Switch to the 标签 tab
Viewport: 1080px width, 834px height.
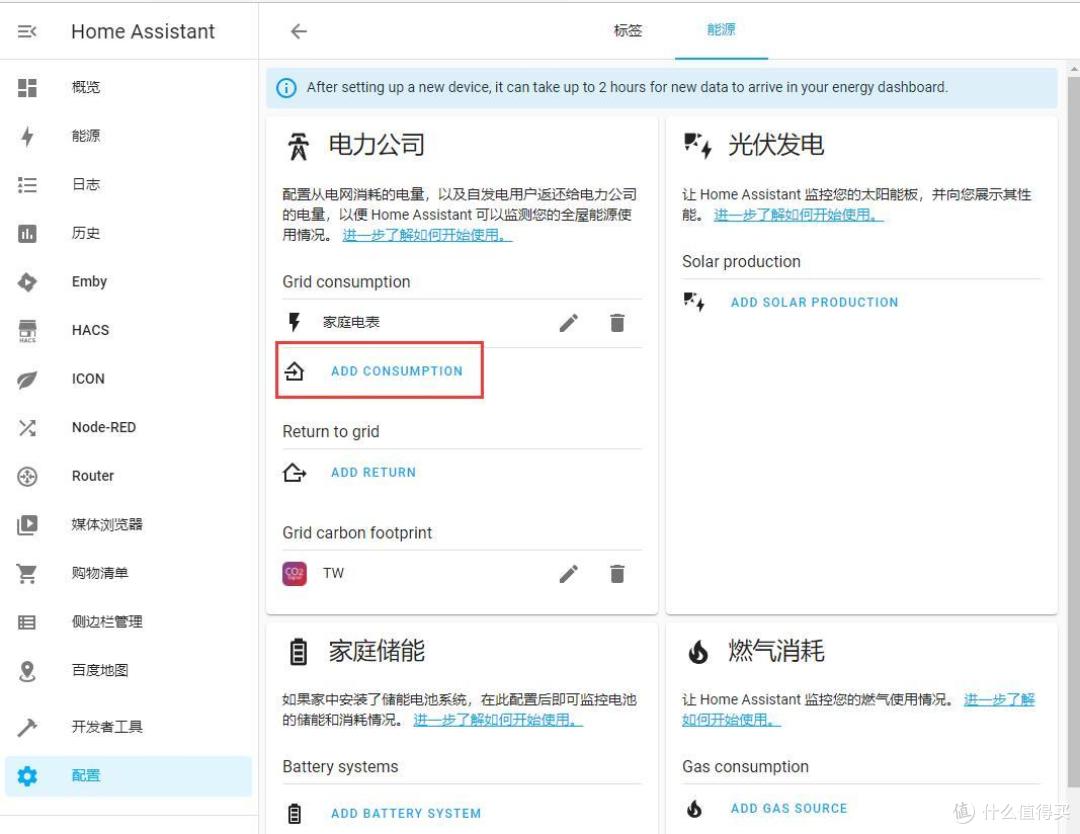click(x=627, y=30)
